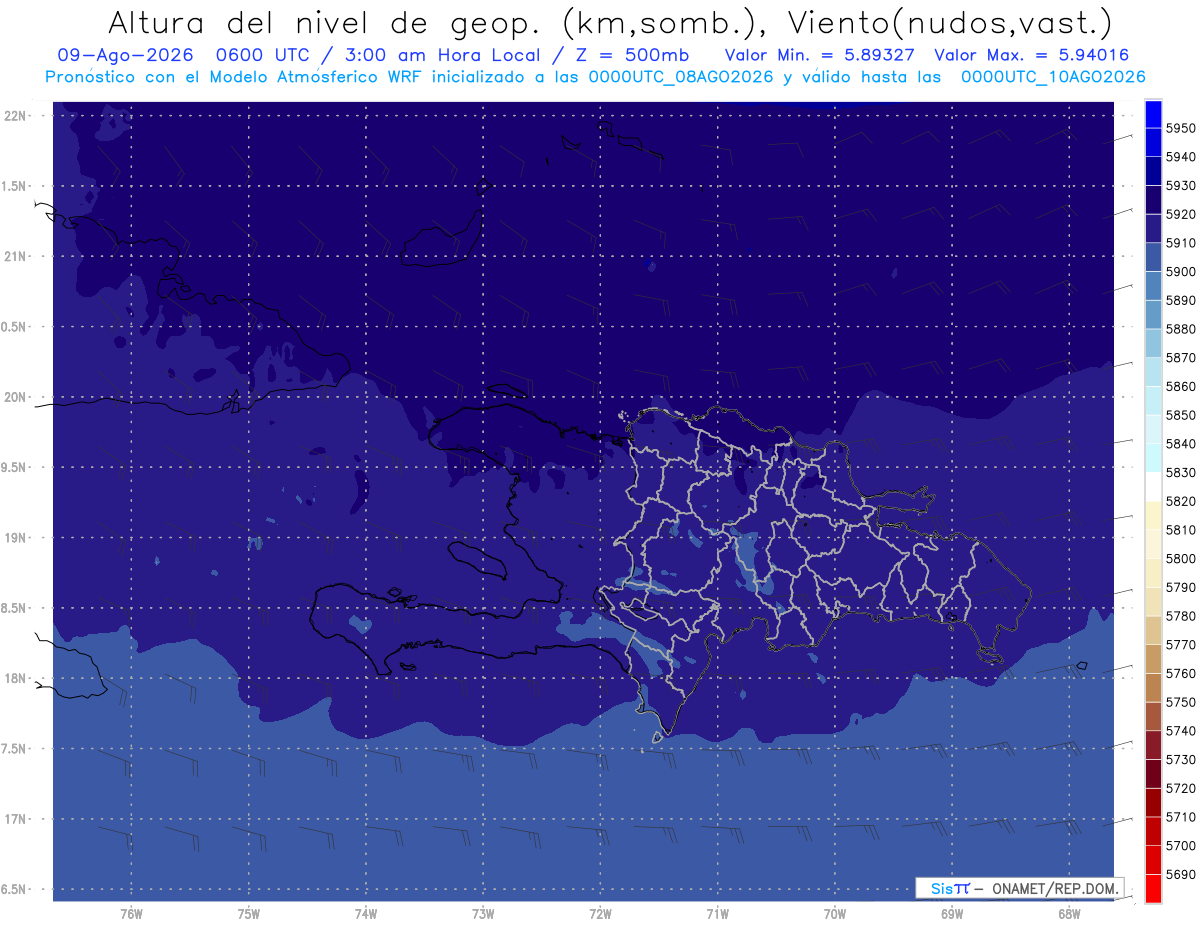Click the '9.5N' latitude label
Screen dimensions: 1200x927
13,467
